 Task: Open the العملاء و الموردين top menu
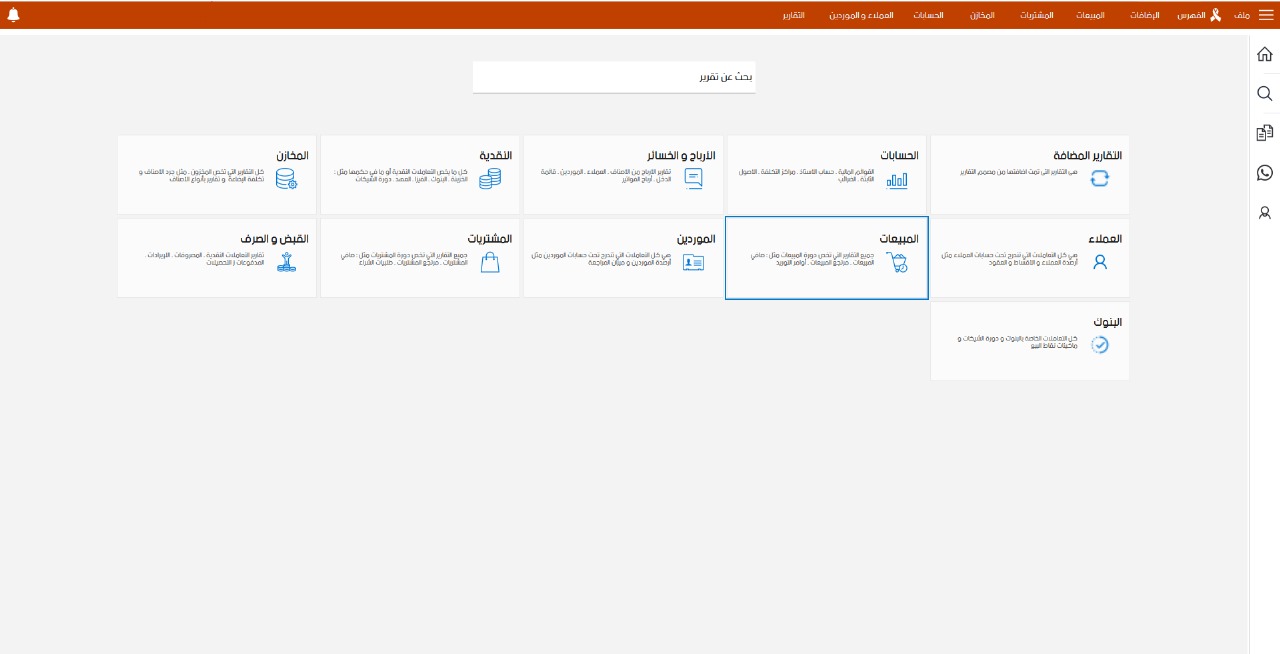861,16
